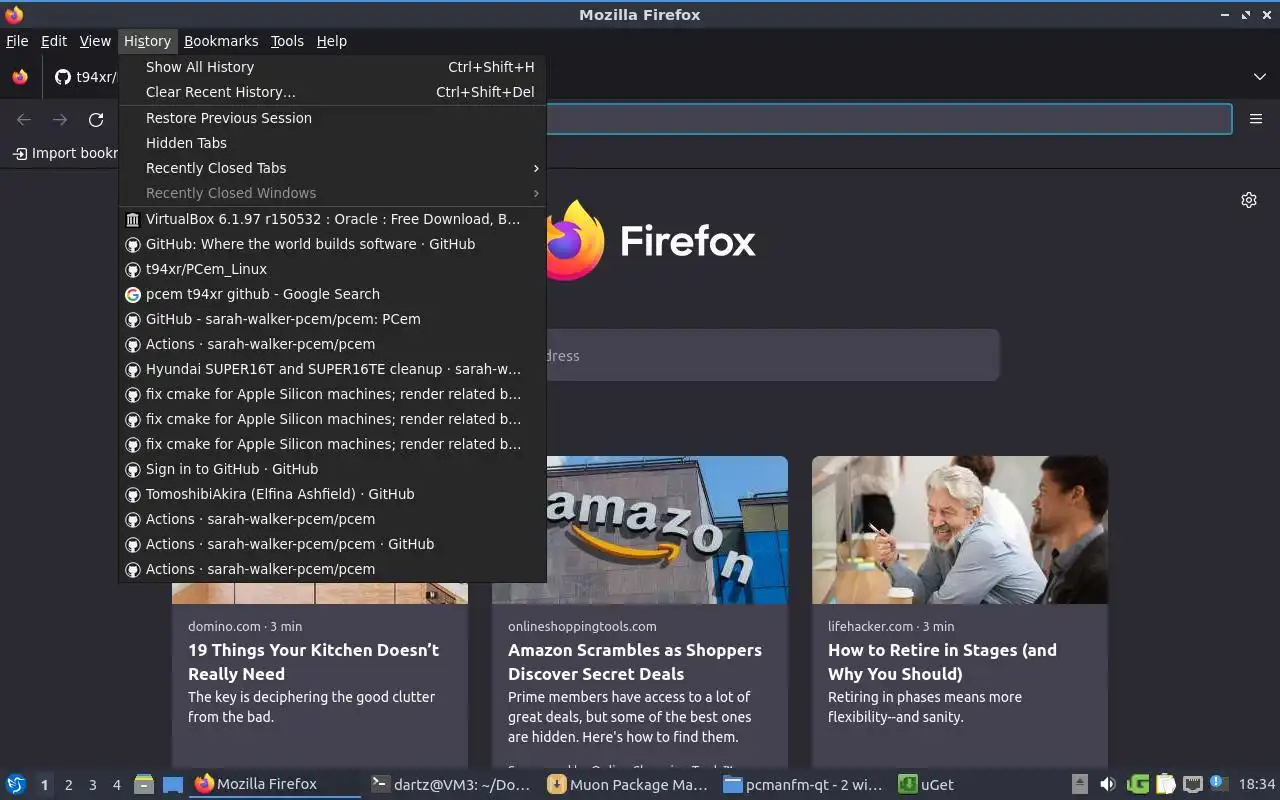Open the Edit menu
This screenshot has height=800, width=1280.
coord(54,41)
